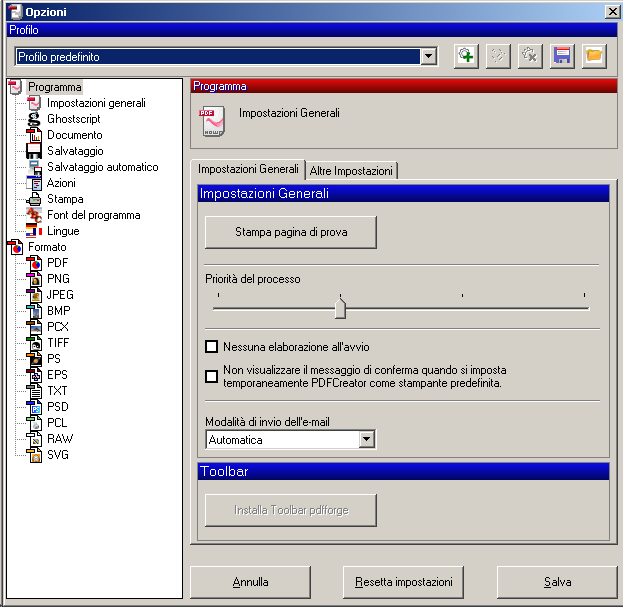Image resolution: width=623 pixels, height=607 pixels.
Task: Select the Ghostscript tree label
Action: click(74, 119)
